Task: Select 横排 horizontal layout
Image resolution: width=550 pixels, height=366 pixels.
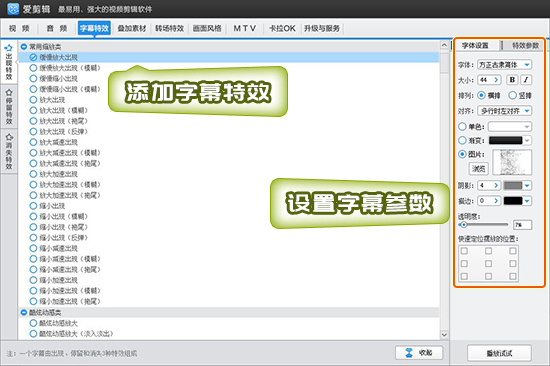Action: 481,95
